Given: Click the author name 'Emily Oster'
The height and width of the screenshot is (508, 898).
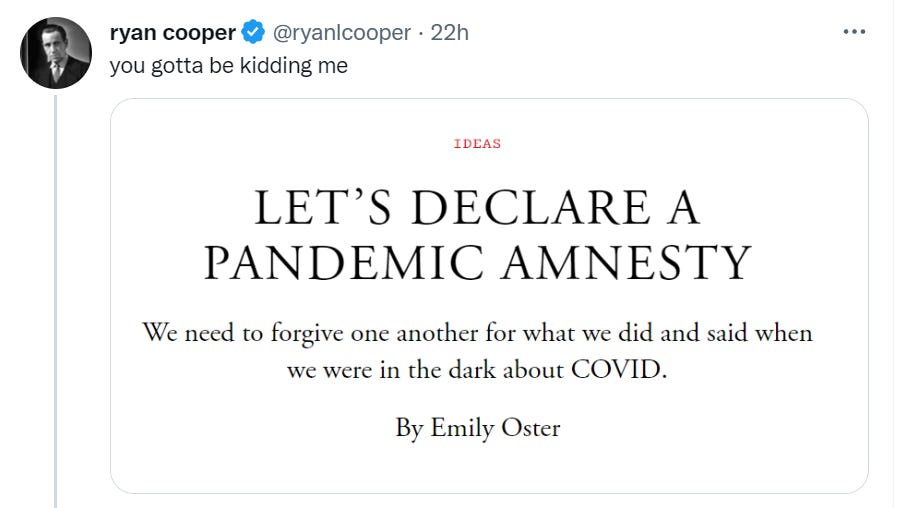Looking at the screenshot, I should pos(495,428).
